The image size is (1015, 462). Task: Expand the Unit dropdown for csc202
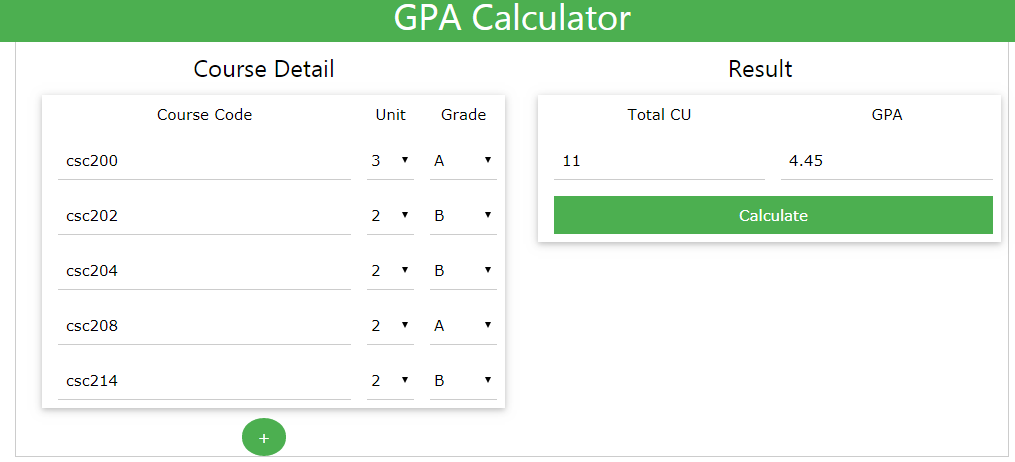tap(390, 215)
